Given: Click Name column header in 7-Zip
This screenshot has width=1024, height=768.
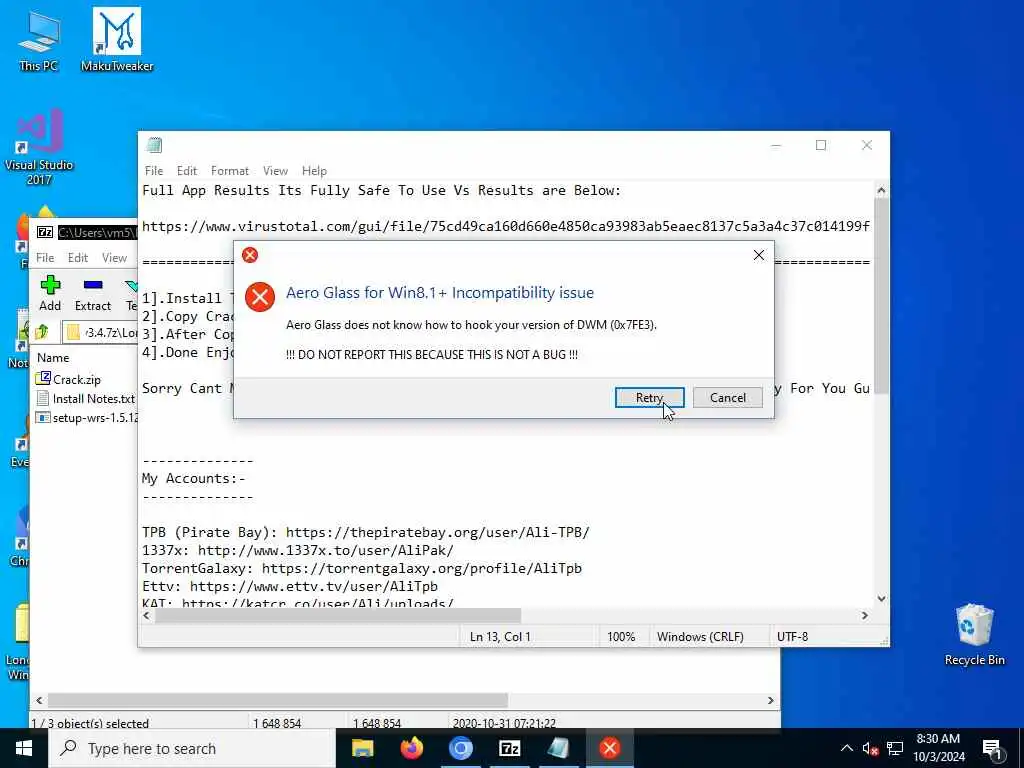Looking at the screenshot, I should (53, 358).
